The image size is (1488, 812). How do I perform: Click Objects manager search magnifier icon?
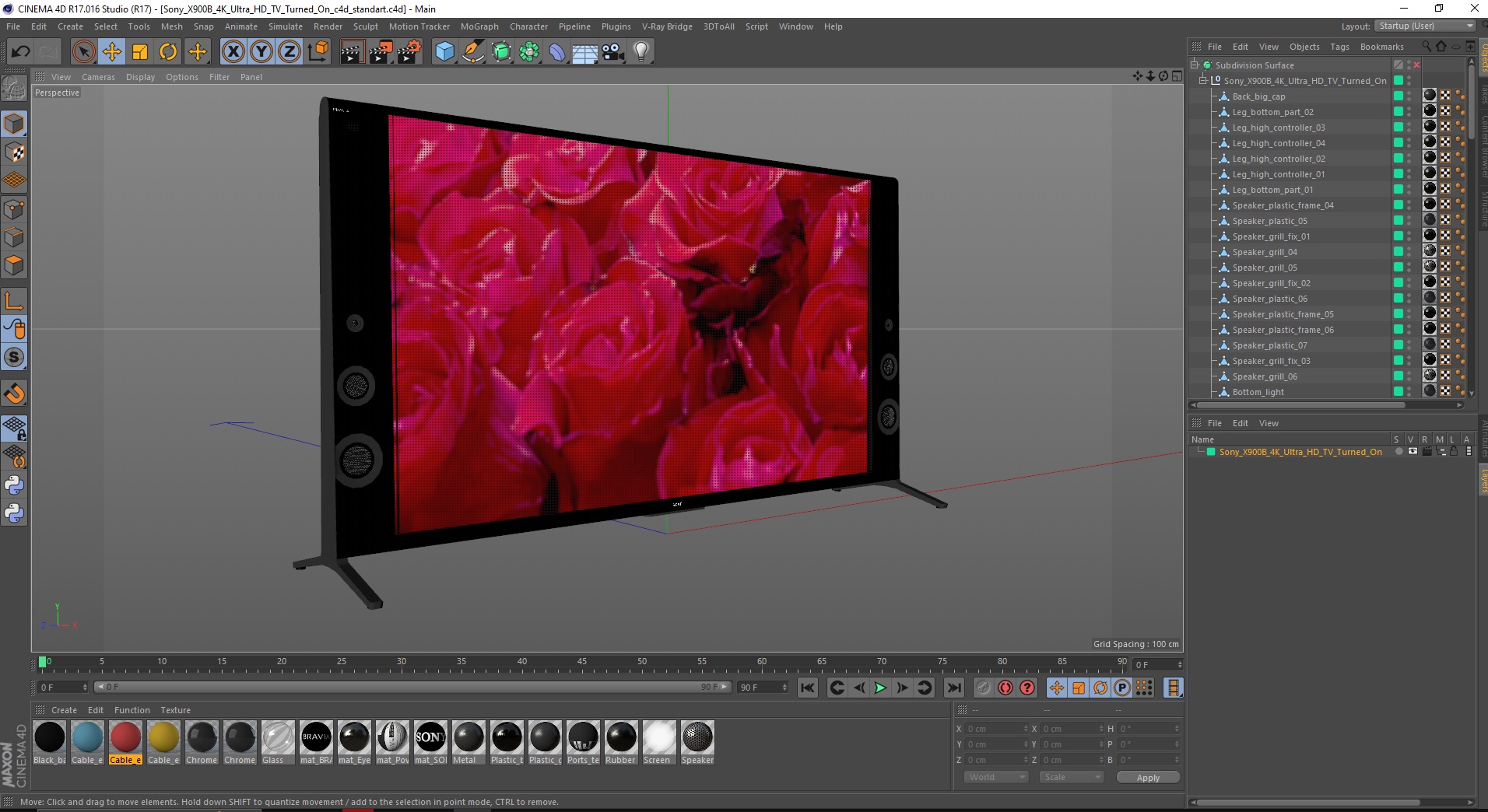click(x=1426, y=47)
